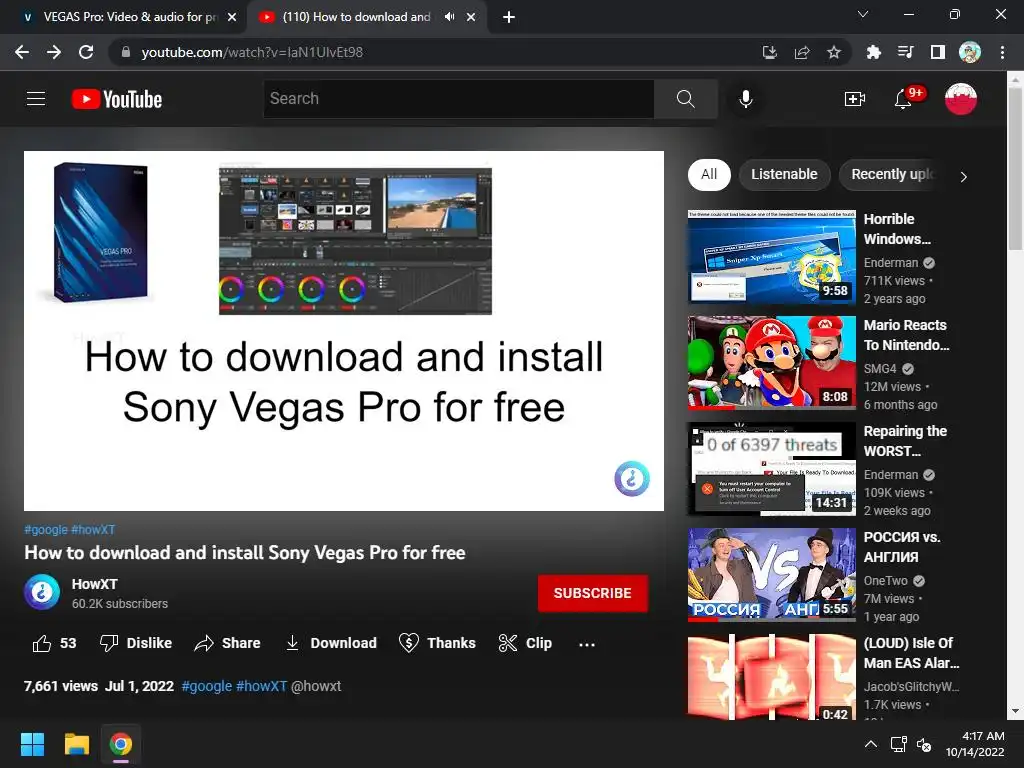
Task: Open the Windows Start menu
Action: [32, 744]
